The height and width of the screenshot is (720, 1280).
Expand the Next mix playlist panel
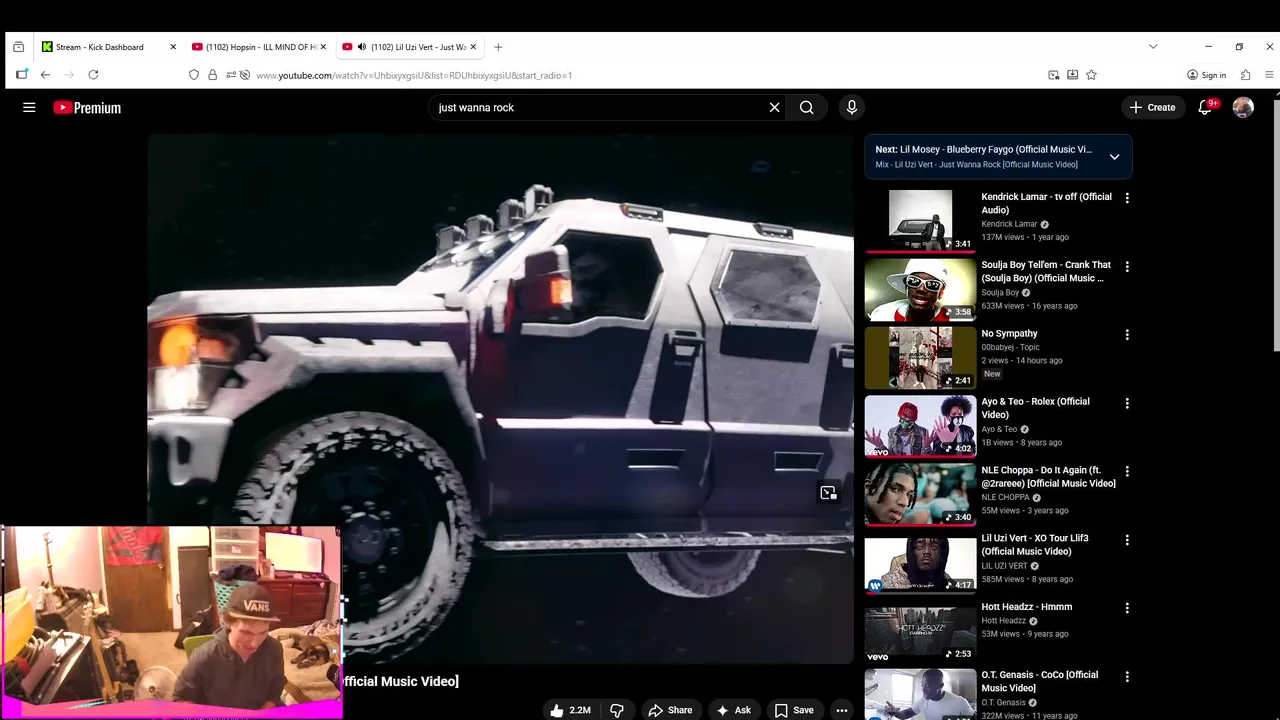[1114, 157]
